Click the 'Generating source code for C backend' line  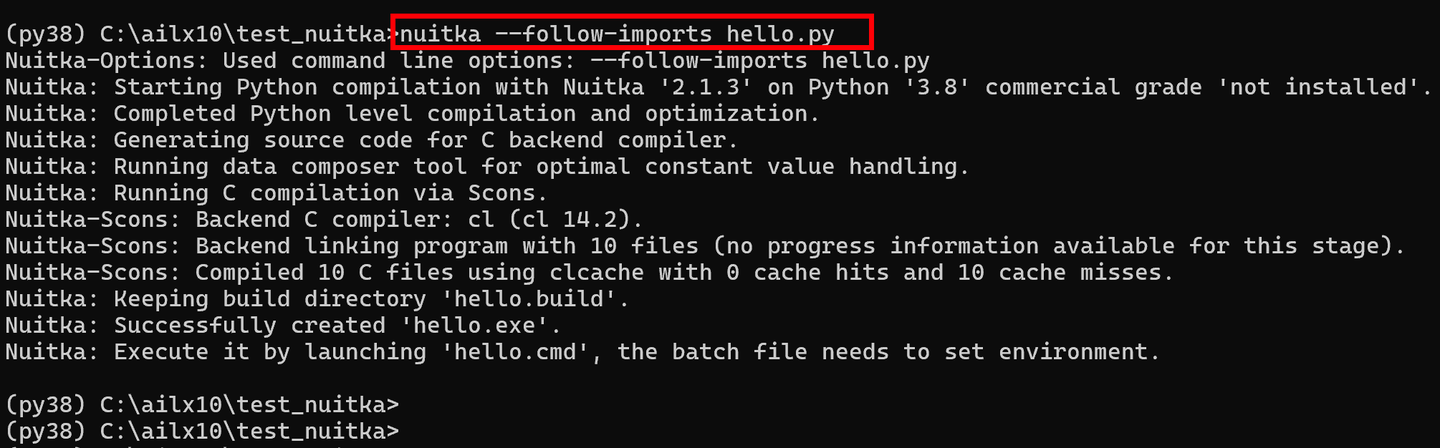pyautogui.click(x=425, y=140)
